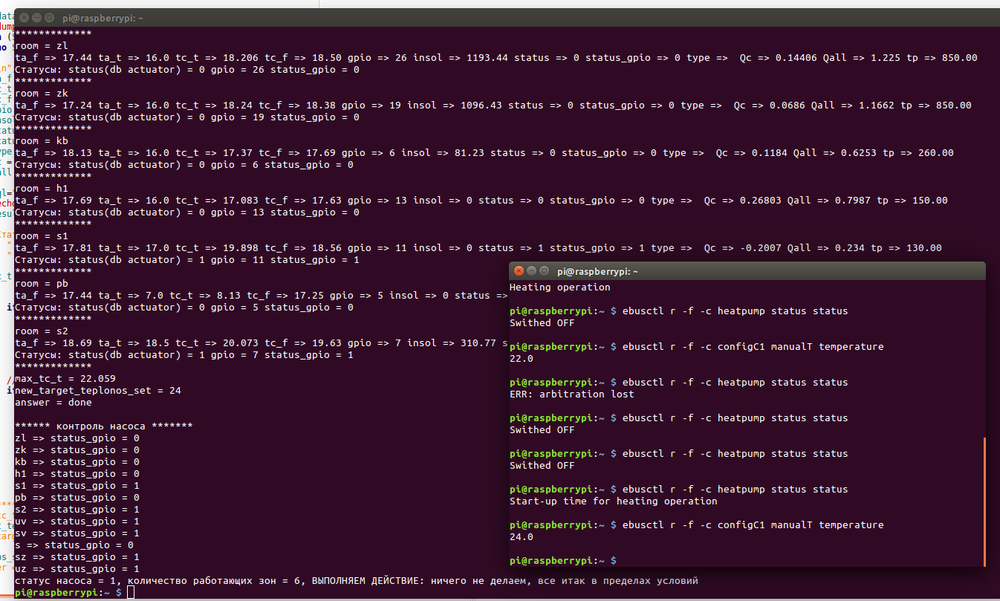Click the "контроль насоса" header line
Screen dimensions: 1000x601
coord(103,426)
